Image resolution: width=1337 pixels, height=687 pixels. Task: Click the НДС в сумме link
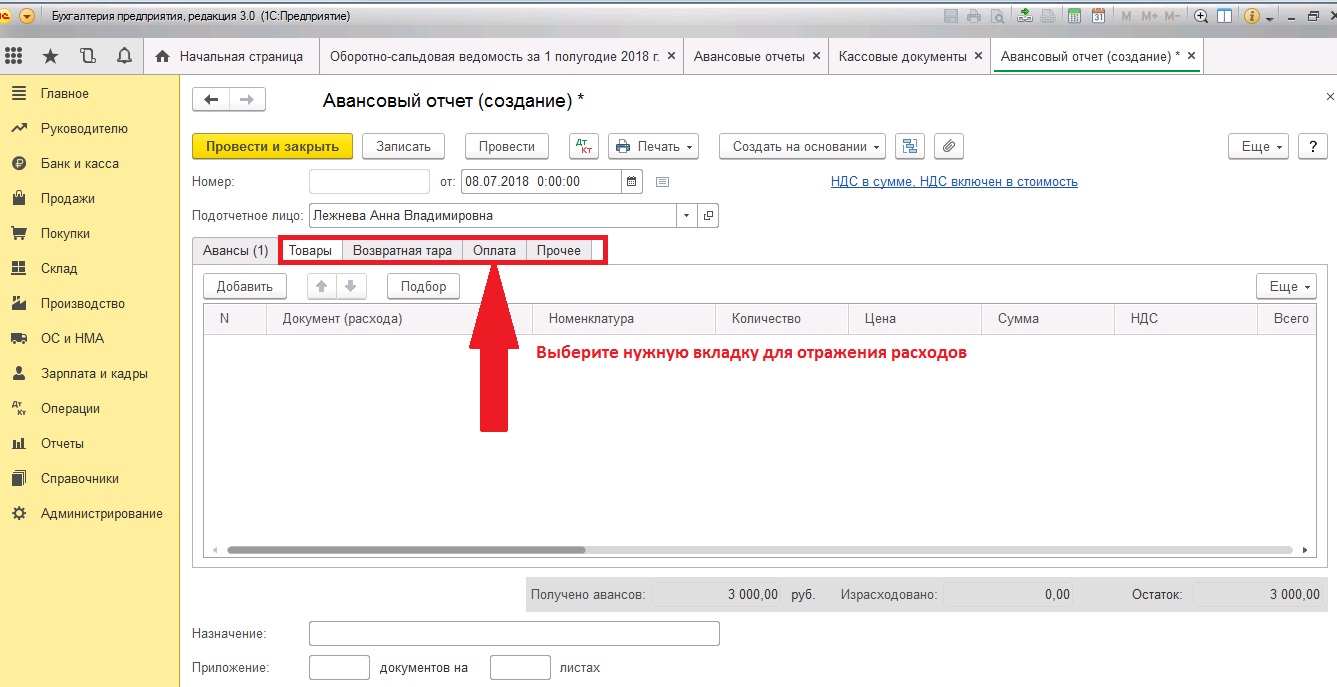[953, 182]
